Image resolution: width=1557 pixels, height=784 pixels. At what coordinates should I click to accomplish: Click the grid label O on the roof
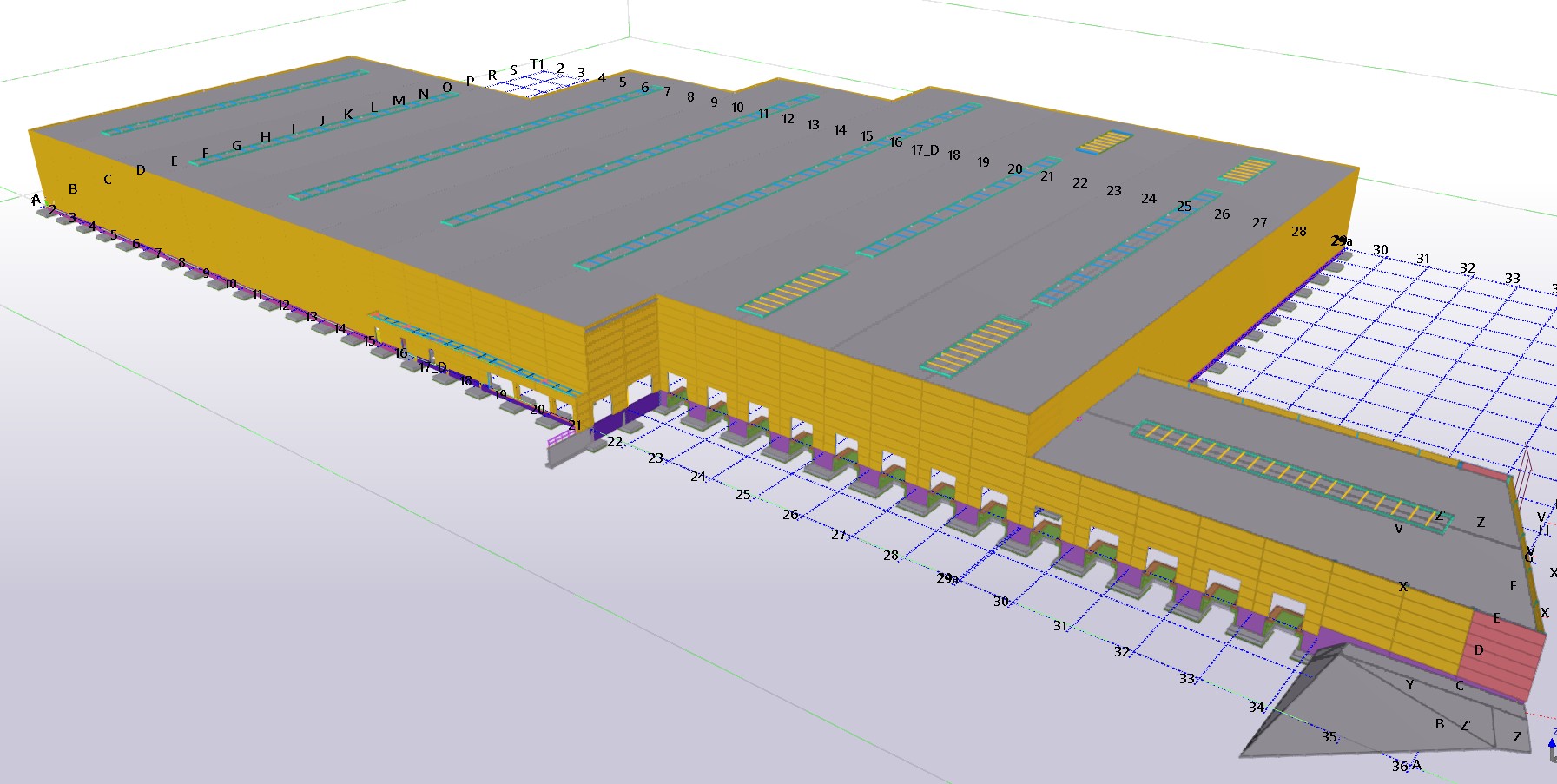447,88
